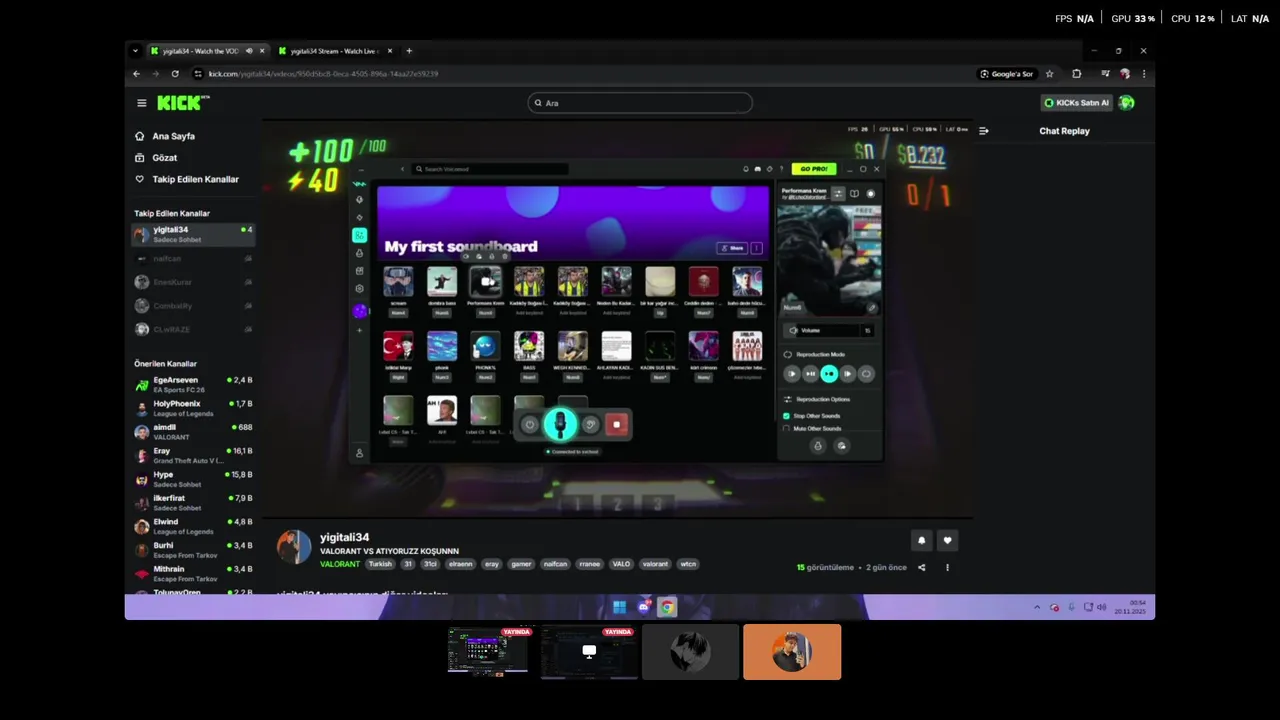Click the 'KICKs Satın Al' button

pos(1076,103)
